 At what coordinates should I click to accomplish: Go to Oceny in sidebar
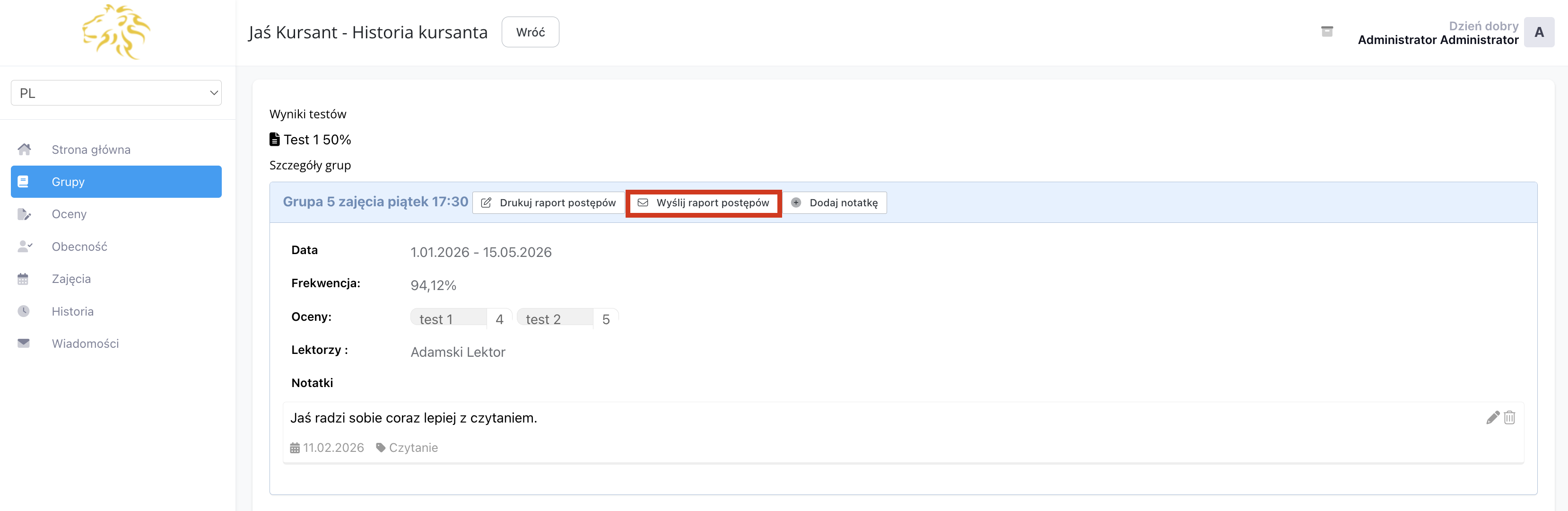pos(69,214)
